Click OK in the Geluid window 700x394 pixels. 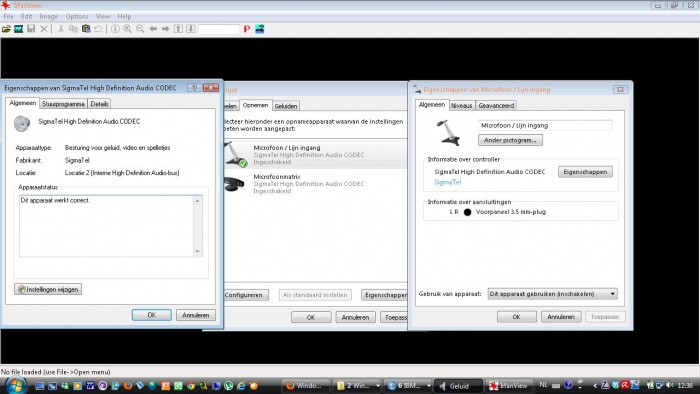[x=311, y=317]
